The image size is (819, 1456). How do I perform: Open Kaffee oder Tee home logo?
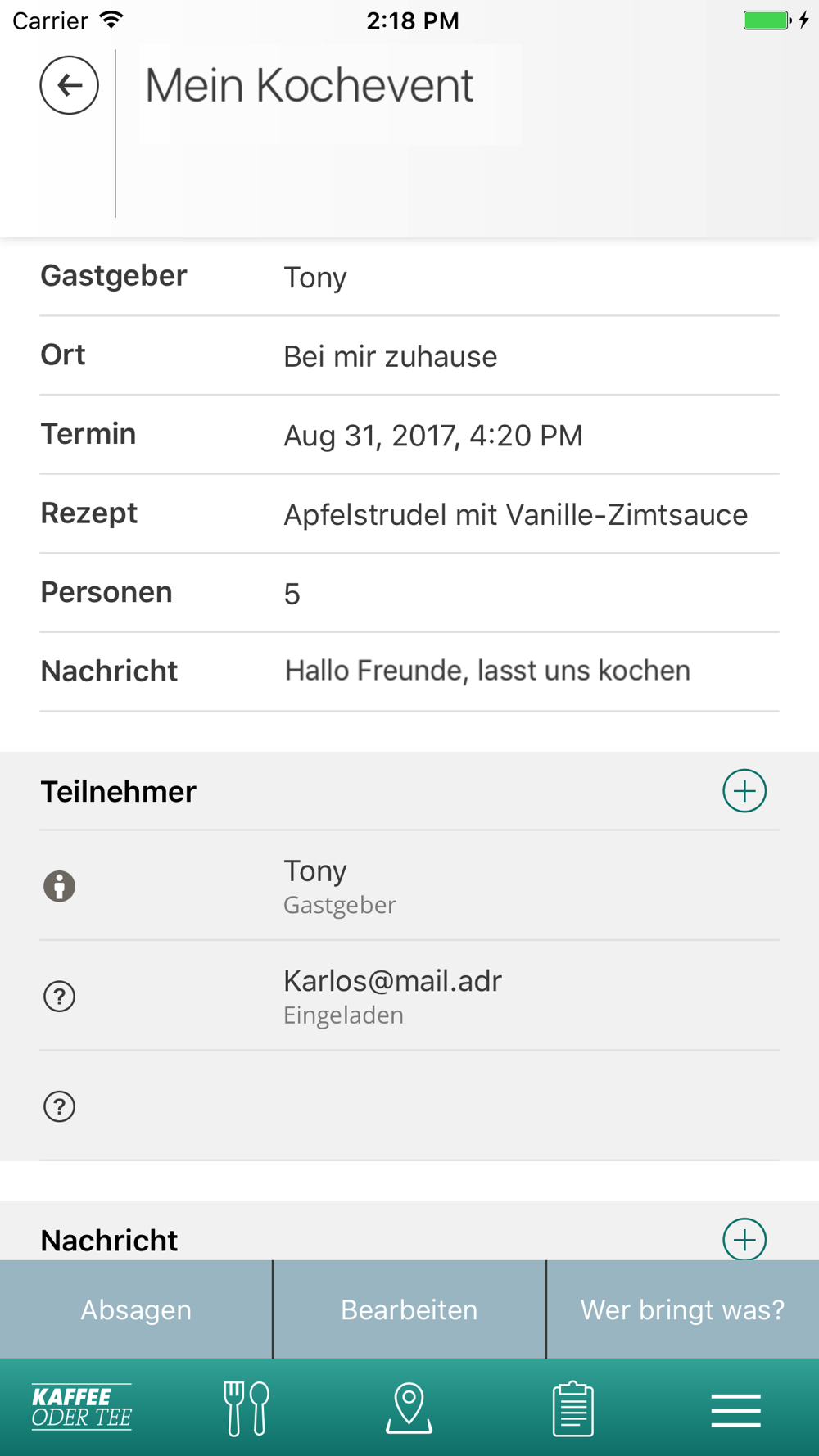coord(82,1407)
